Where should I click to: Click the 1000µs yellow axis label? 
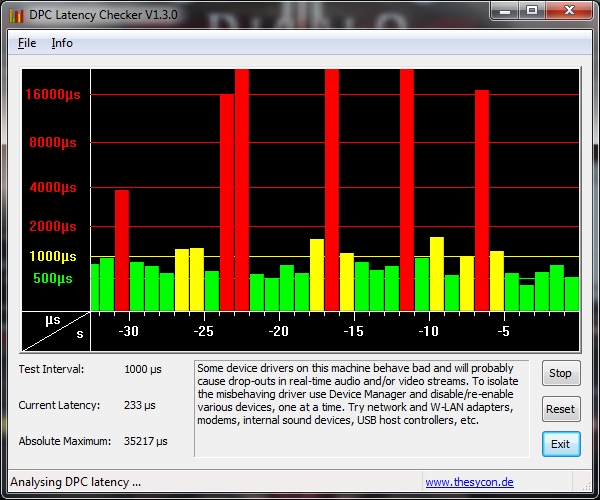coord(53,256)
